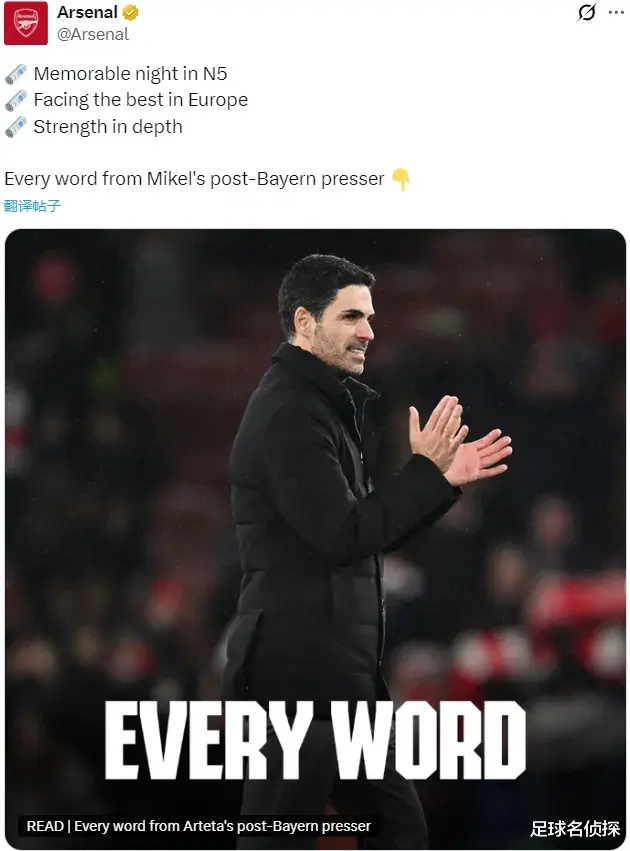The image size is (630, 851).
Task: Click the 翻译帖子 translate post link
Action: tap(32, 206)
